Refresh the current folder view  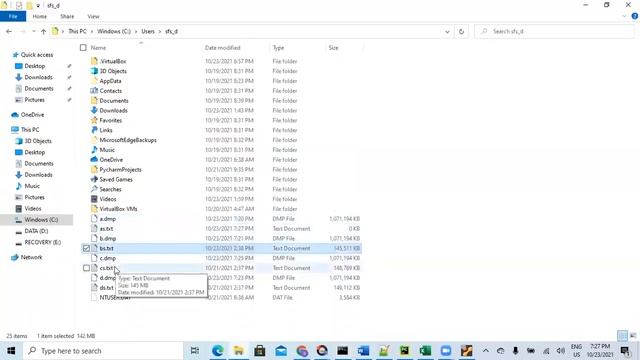461,31
